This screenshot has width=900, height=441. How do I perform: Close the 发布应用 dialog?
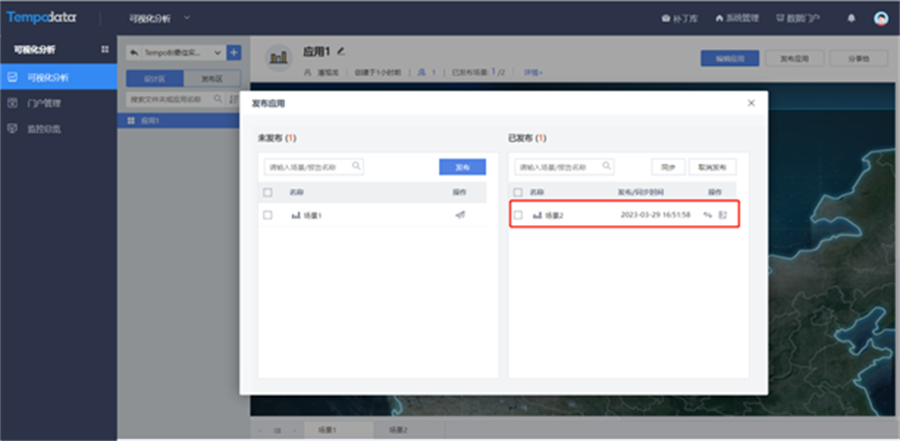(751, 103)
